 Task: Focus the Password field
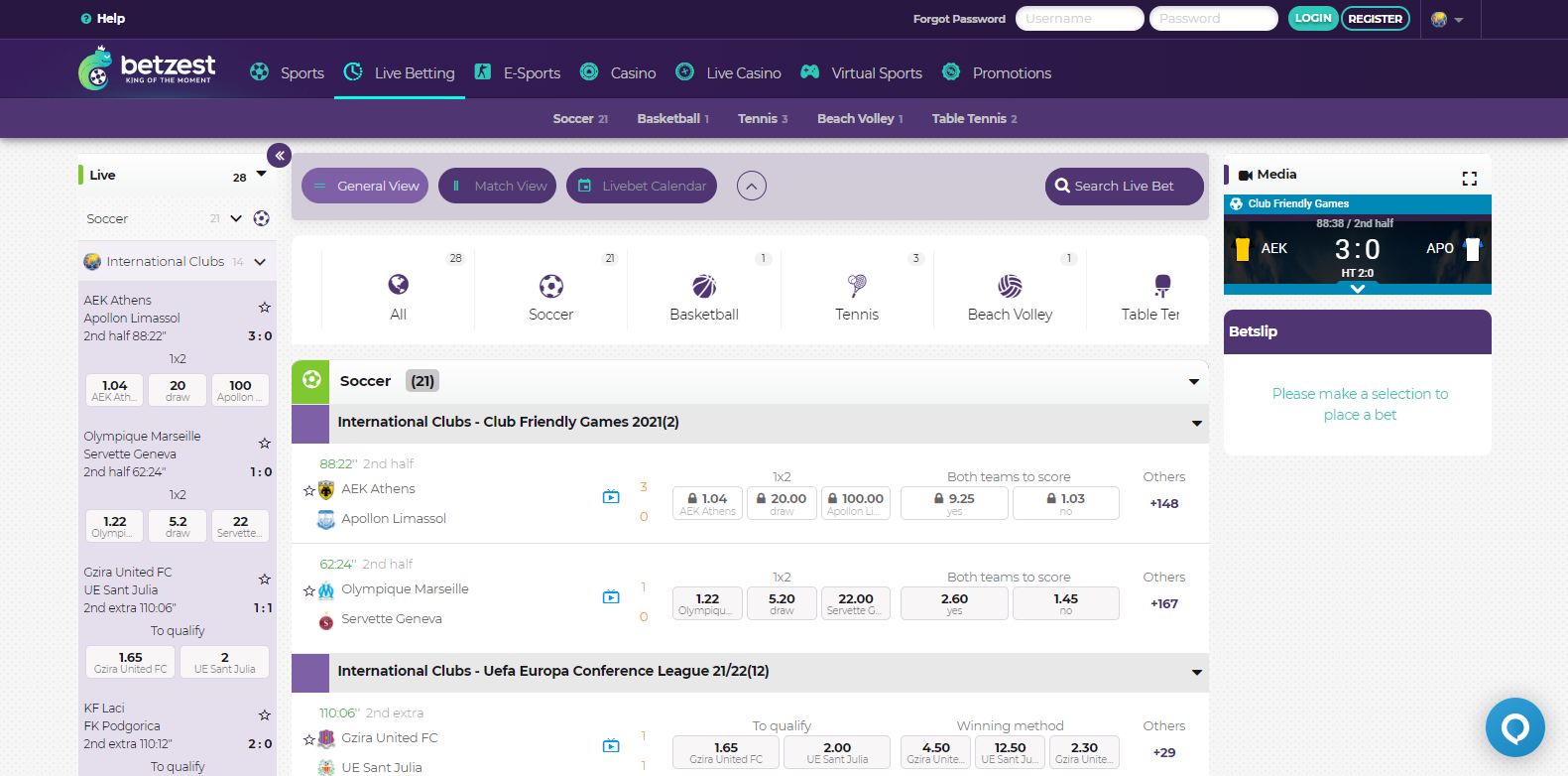1214,18
